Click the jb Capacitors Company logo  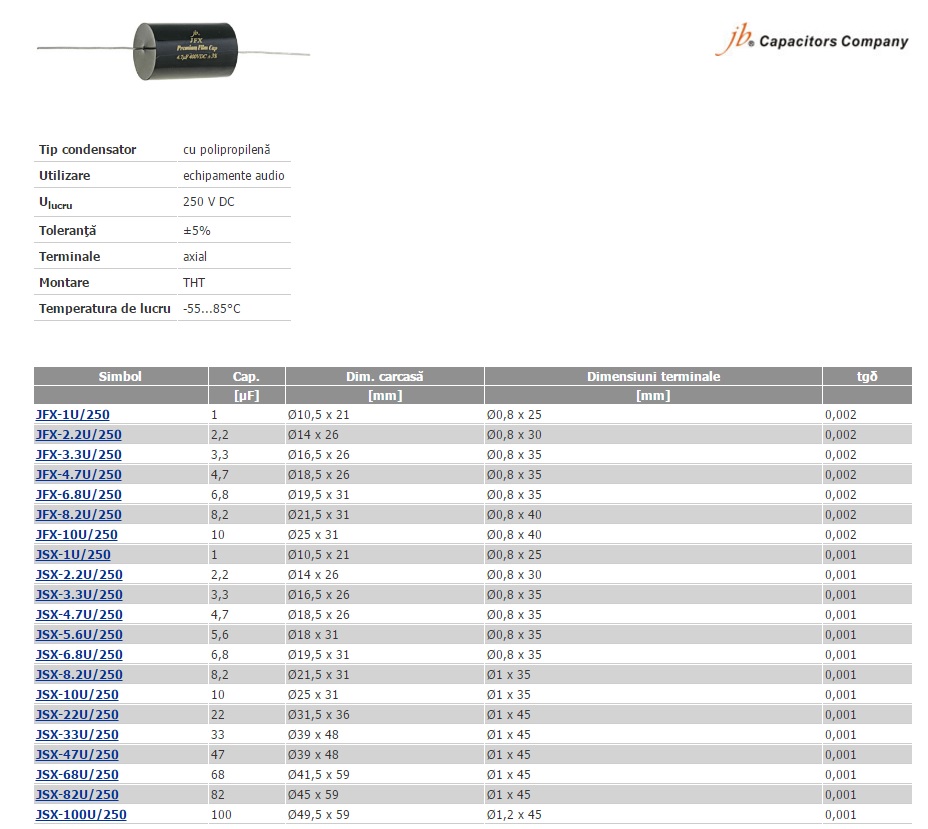[x=811, y=40]
